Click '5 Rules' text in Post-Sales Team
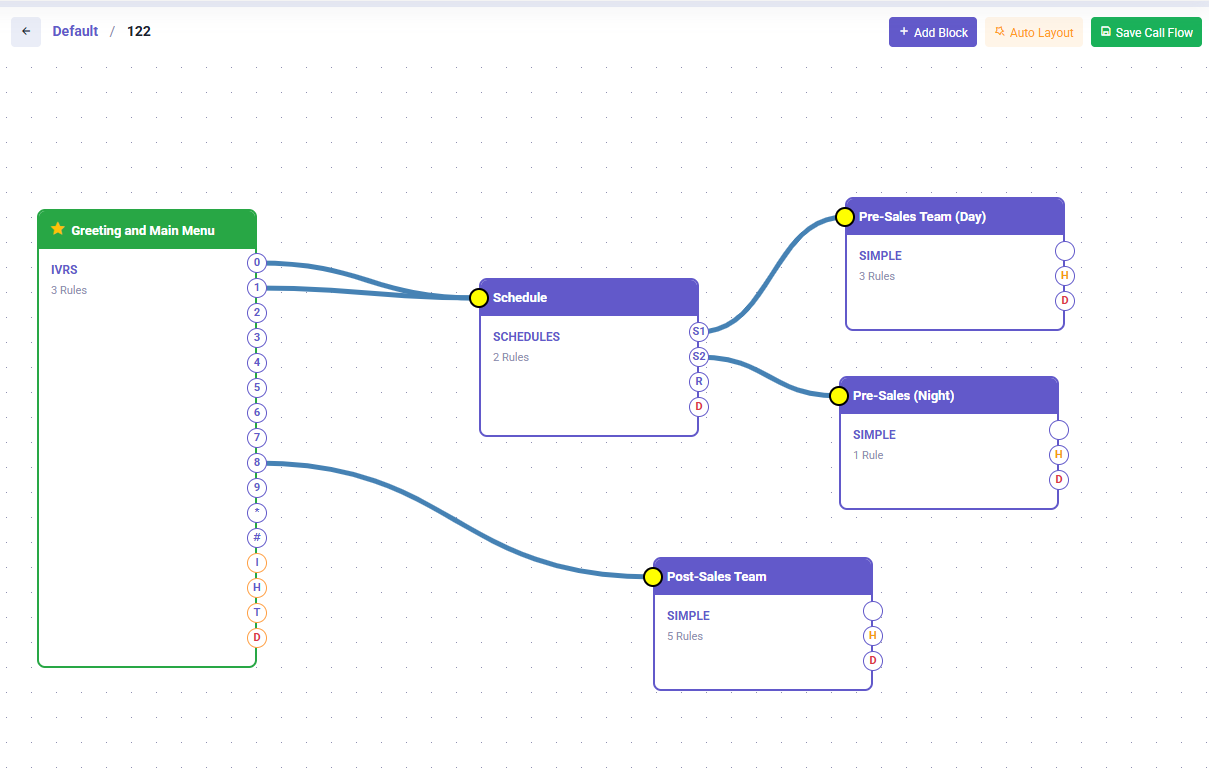Viewport: 1209px width, 770px height. point(685,637)
